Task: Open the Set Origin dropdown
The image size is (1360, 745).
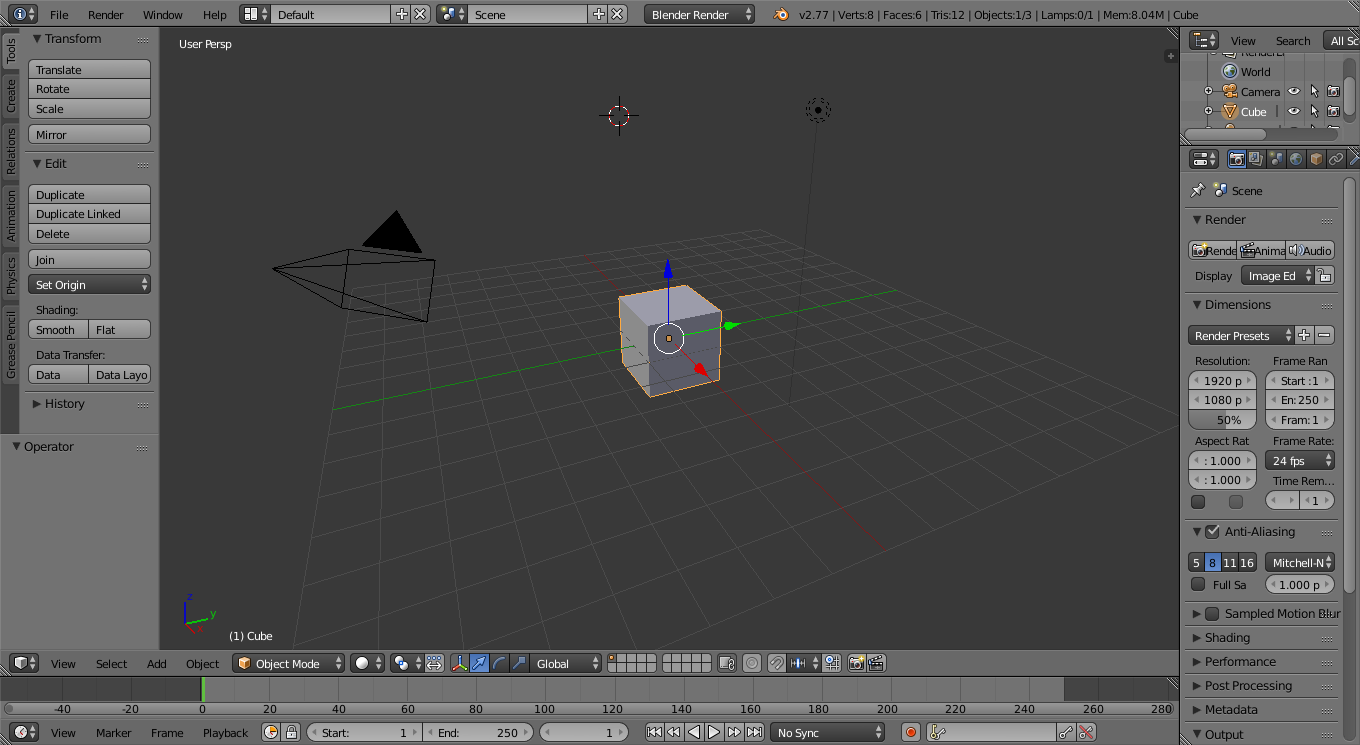Action: tap(89, 285)
